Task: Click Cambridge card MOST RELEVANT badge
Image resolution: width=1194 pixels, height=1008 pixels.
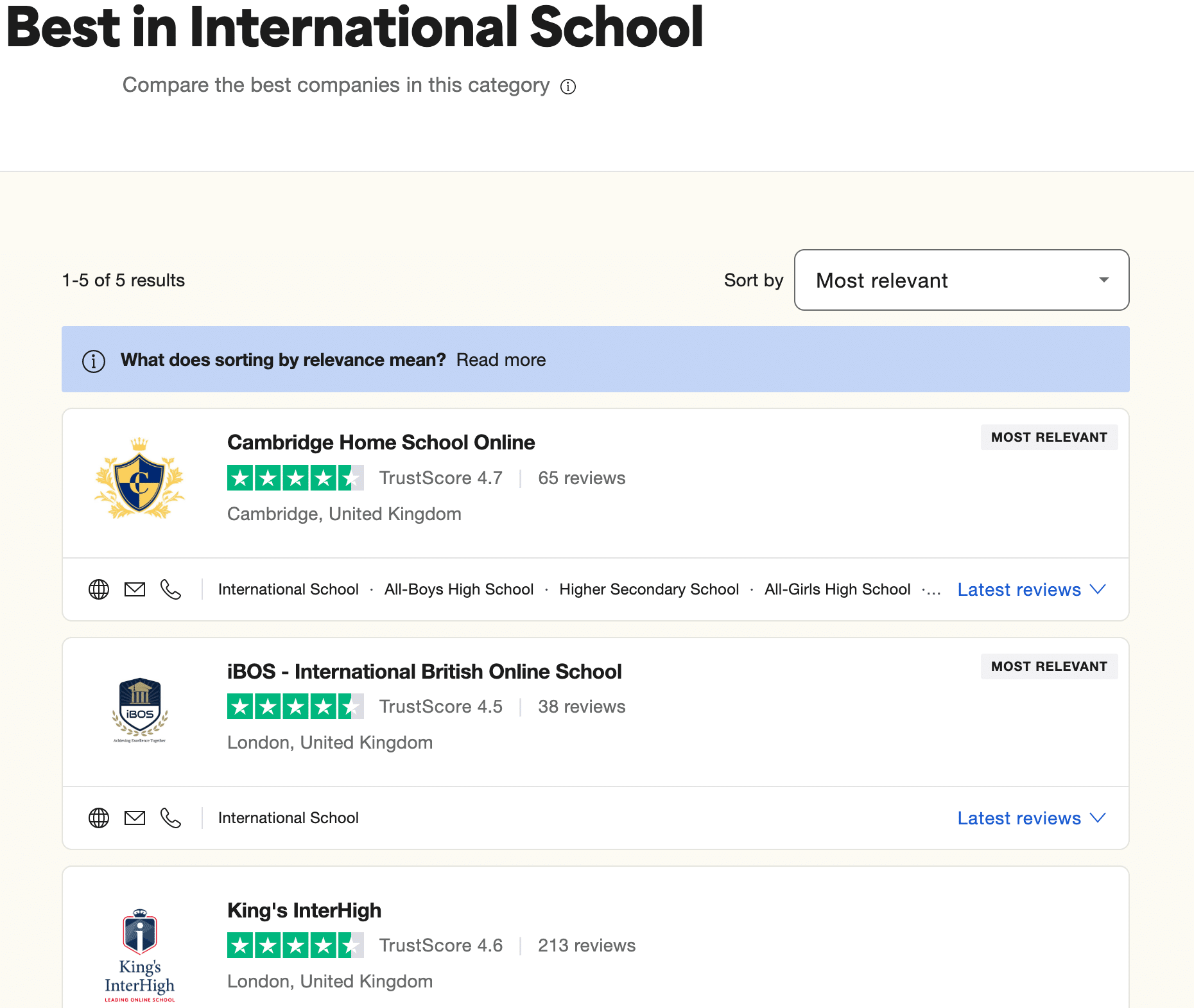Action: [1049, 437]
